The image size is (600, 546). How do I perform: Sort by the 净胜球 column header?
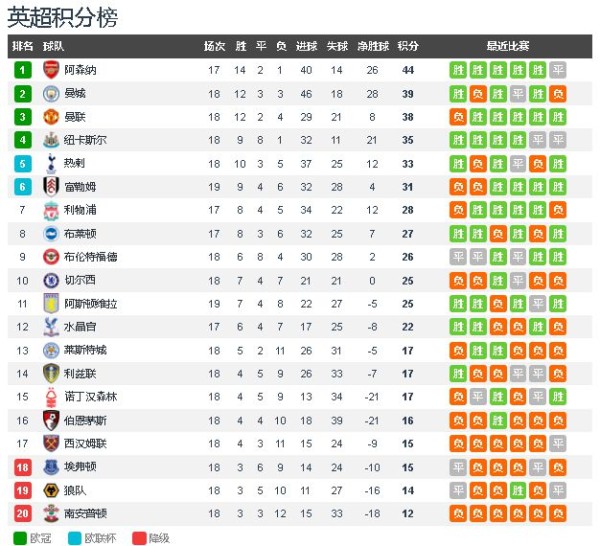coord(373,46)
